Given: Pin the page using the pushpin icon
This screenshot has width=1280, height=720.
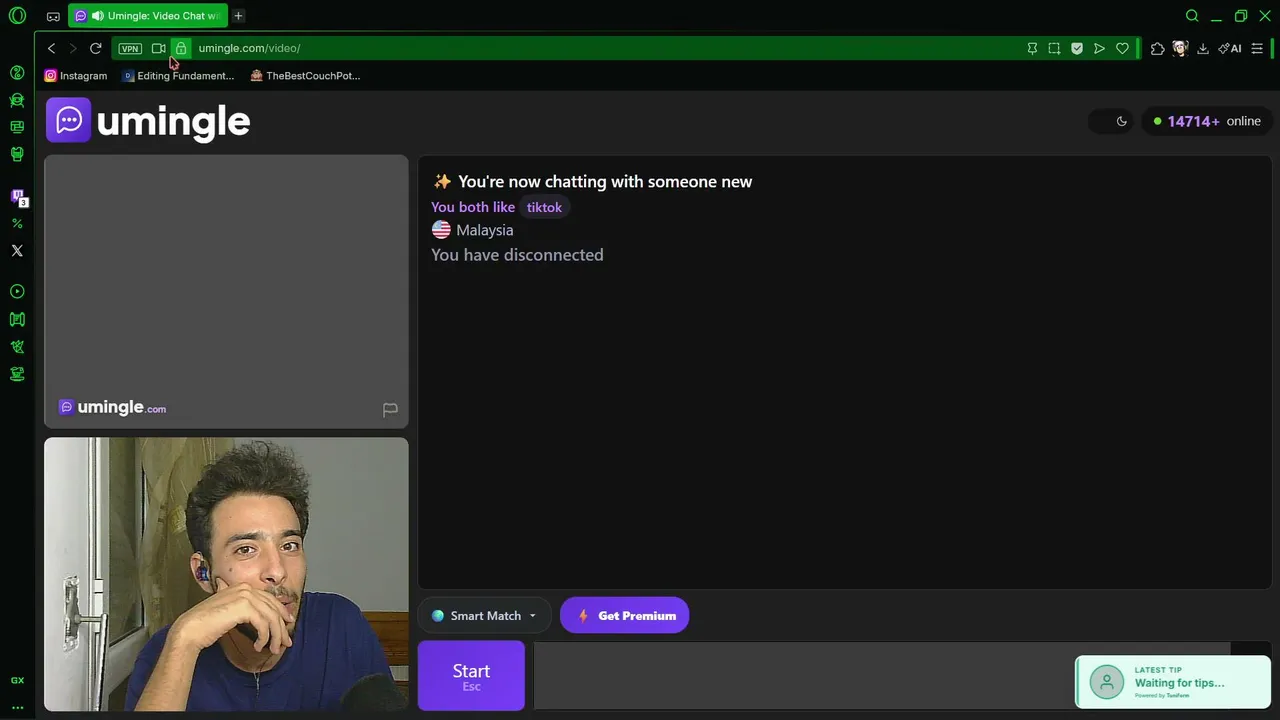Looking at the screenshot, I should pos(1032,48).
